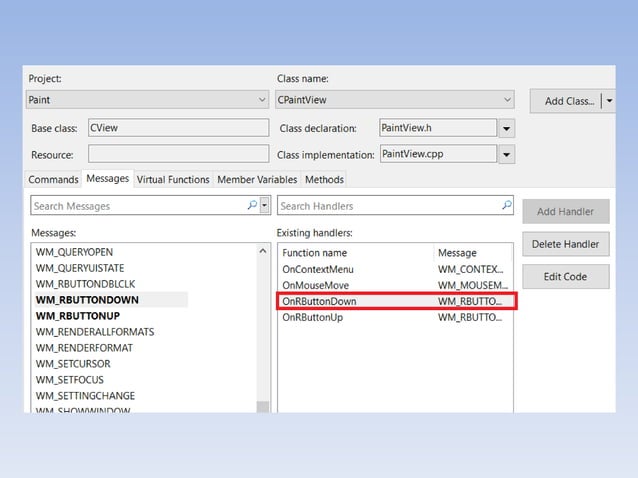Click the magnifier icon in Search Handlers
638x478 pixels.
507,206
